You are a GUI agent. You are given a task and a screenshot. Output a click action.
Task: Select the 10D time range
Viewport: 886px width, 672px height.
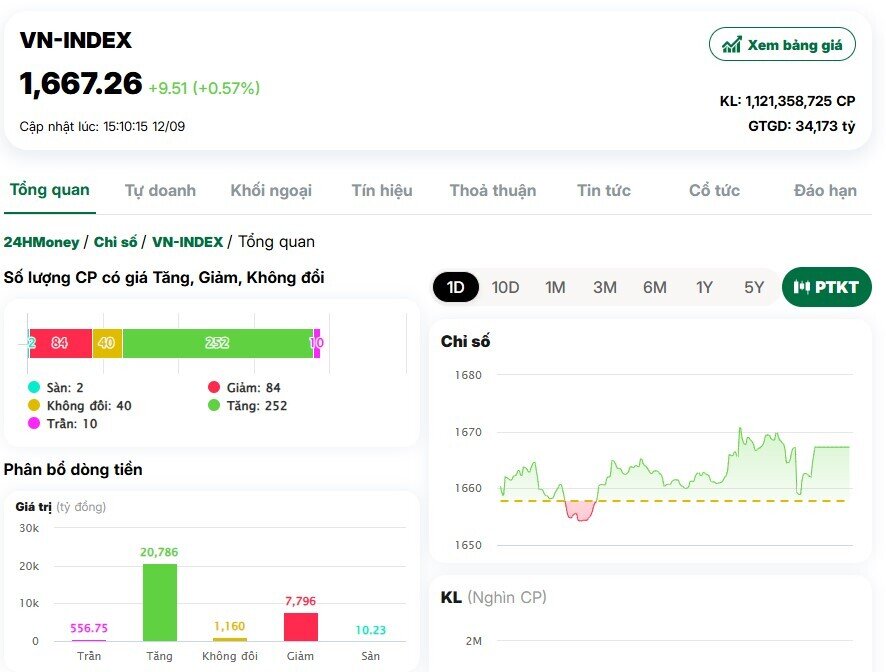506,287
